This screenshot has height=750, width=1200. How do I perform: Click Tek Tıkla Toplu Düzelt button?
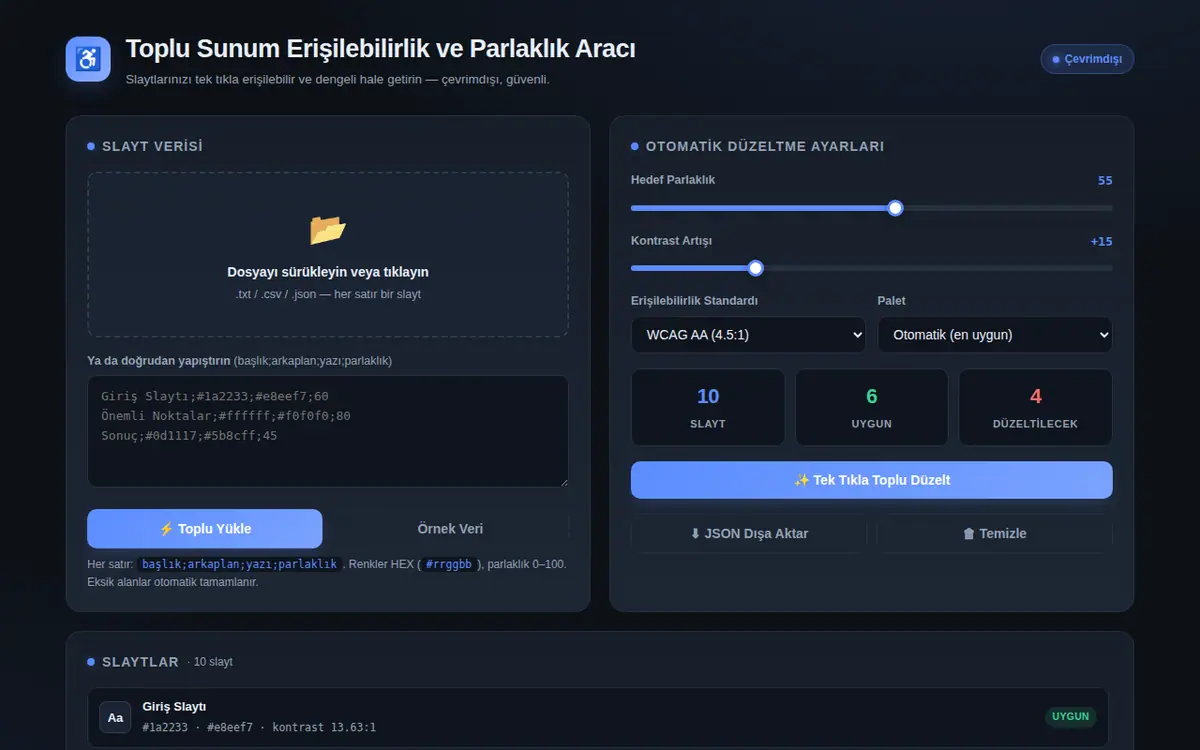coord(872,480)
